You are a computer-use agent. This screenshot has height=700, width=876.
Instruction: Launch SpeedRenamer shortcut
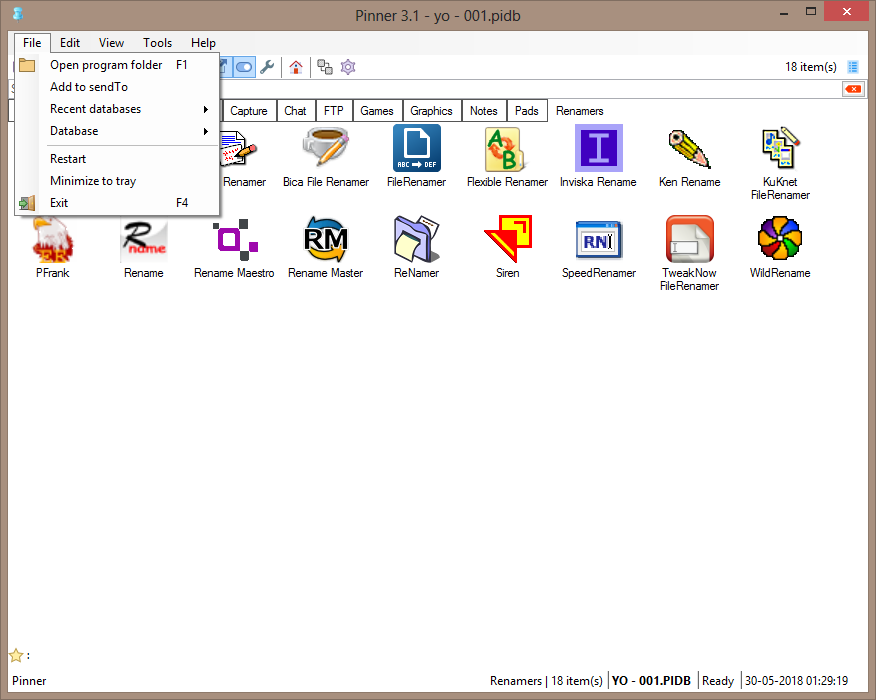[598, 249]
